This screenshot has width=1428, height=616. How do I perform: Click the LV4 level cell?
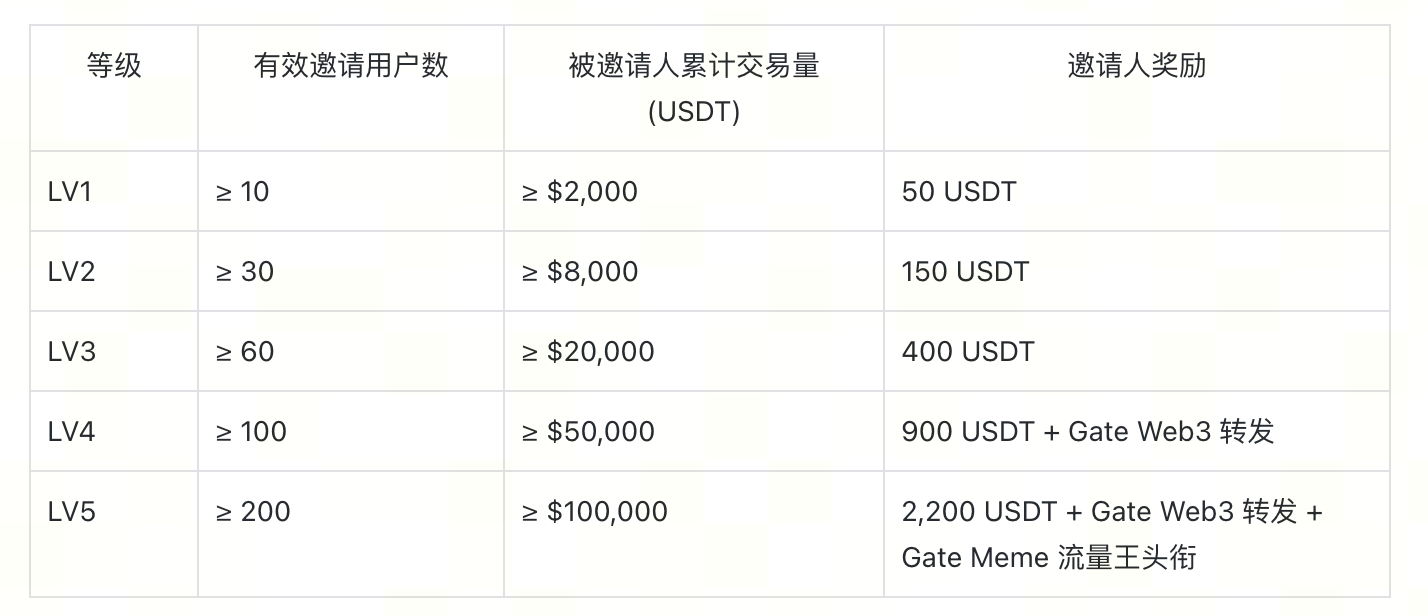pos(71,432)
